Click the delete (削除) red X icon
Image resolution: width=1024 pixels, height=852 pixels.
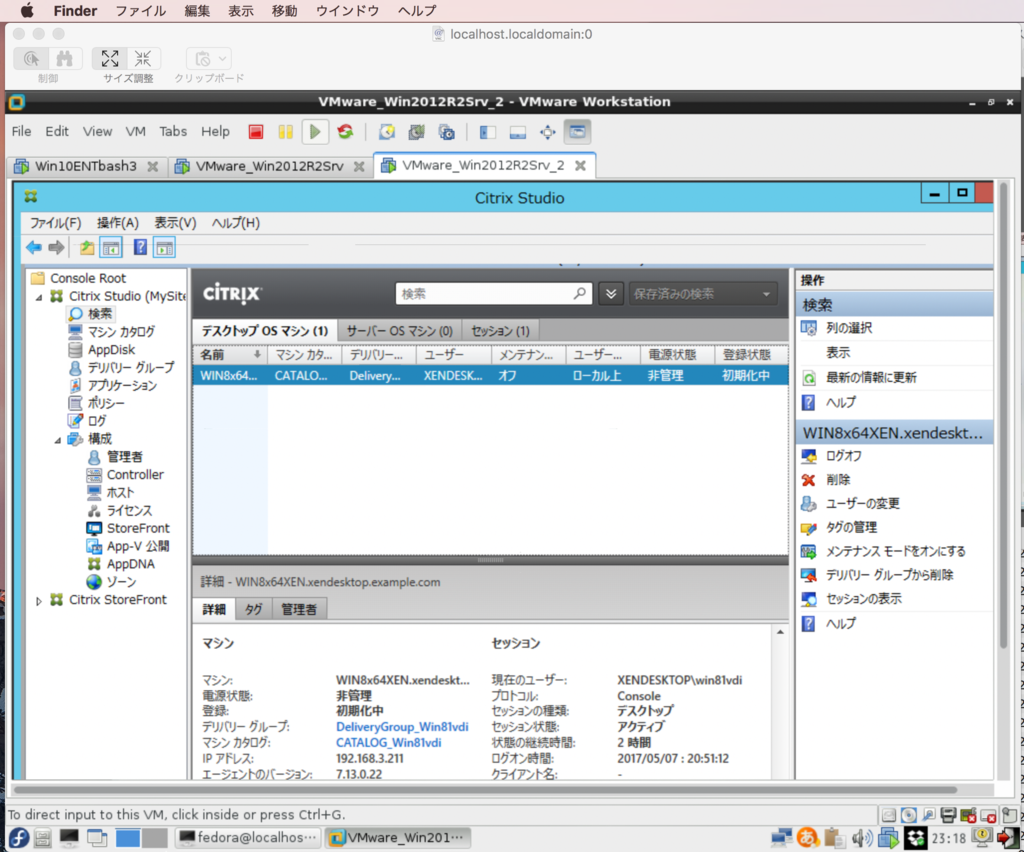tap(808, 480)
